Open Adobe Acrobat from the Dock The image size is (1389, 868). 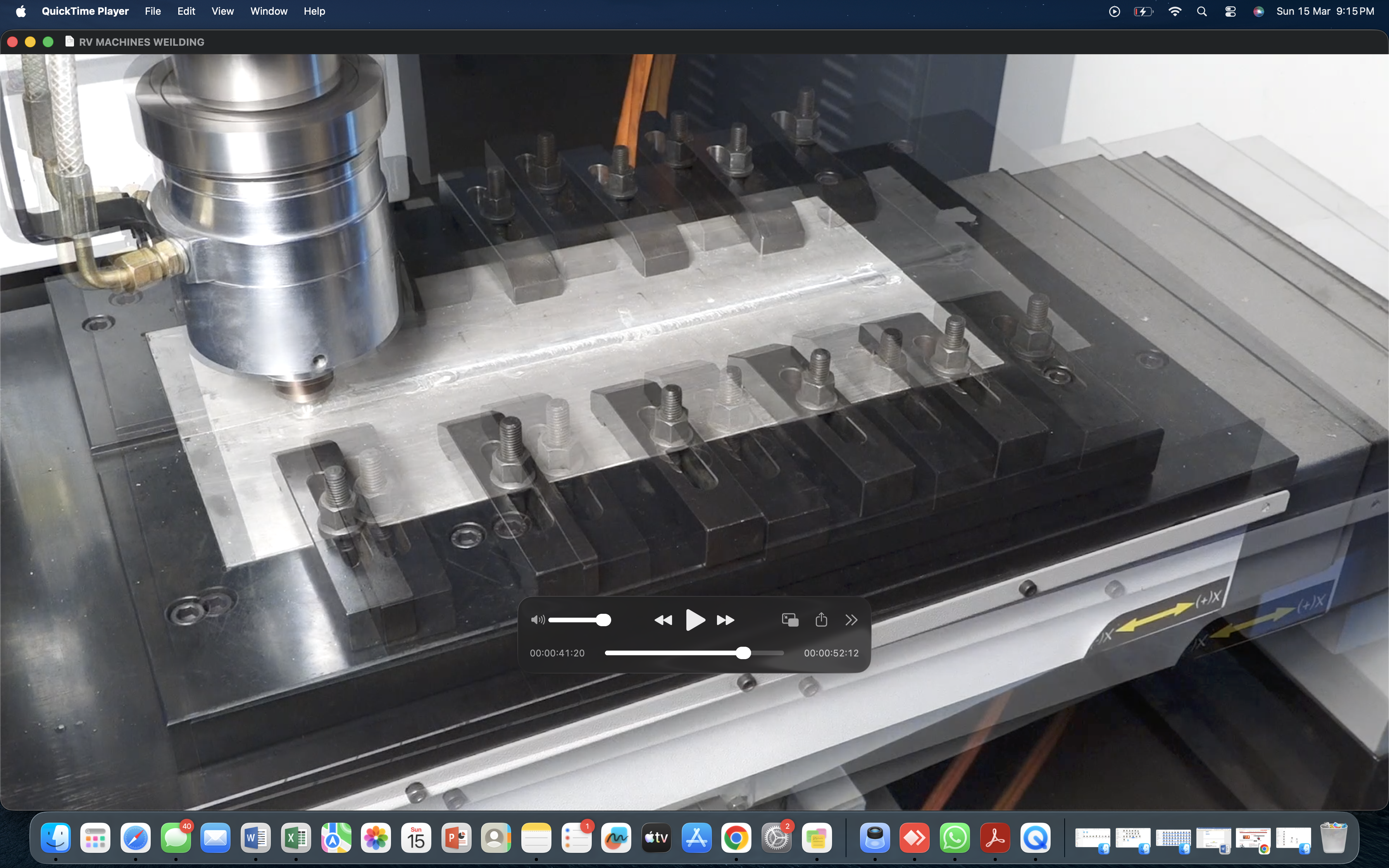click(995, 838)
